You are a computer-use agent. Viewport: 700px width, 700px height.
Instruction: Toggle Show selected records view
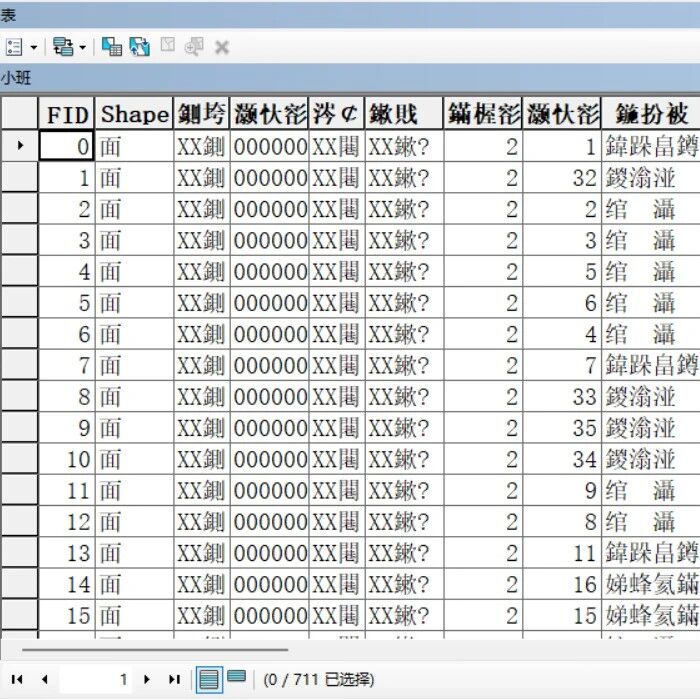coord(237,677)
